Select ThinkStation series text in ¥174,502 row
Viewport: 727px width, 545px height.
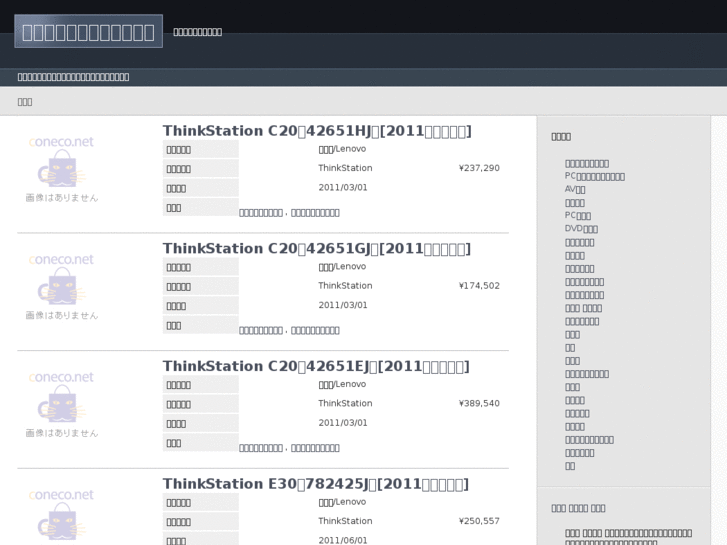click(345, 286)
